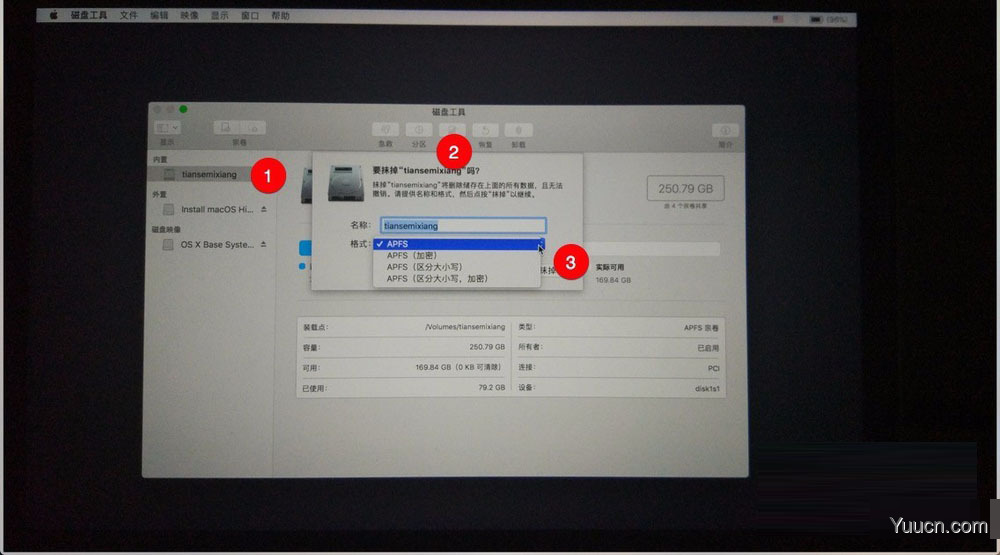Screen dimensions: 1000x555
Task: Click the battery status icon
Action: [x=816, y=20]
